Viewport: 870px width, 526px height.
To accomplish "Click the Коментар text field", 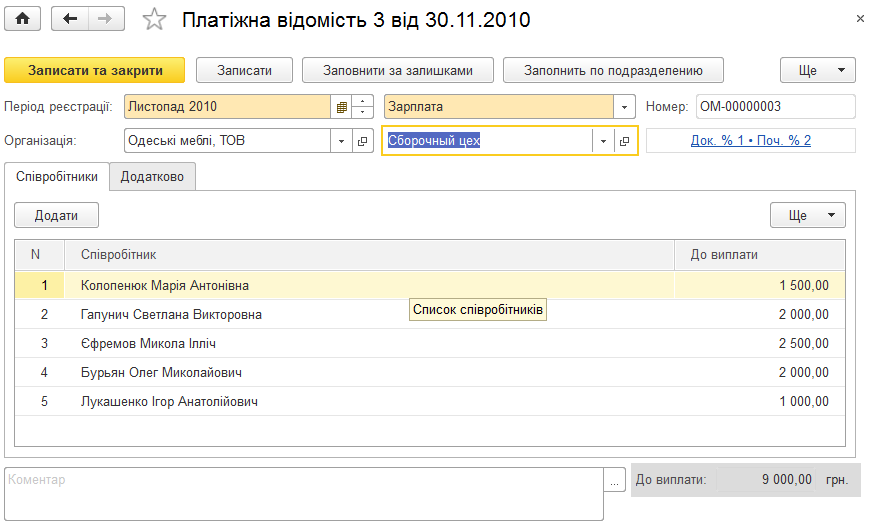I will click(304, 494).
